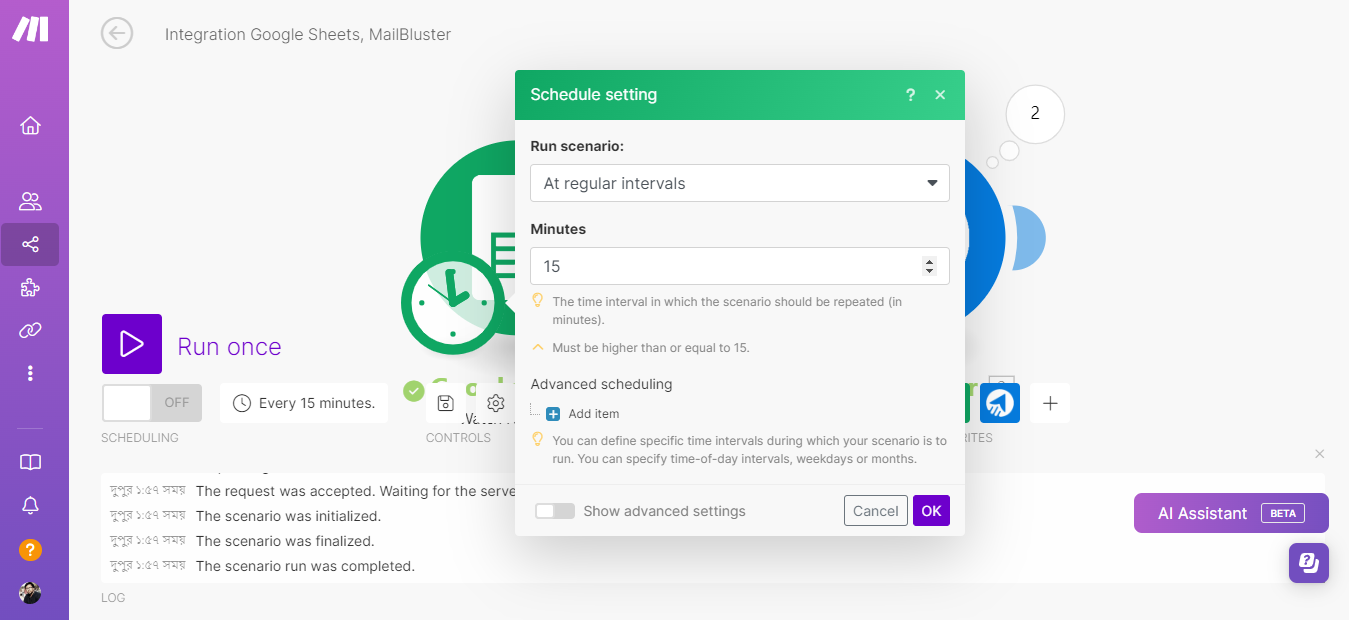Screen dimensions: 1349x620
Task: Click the Every 15 minutes schedule button
Action: click(x=304, y=403)
